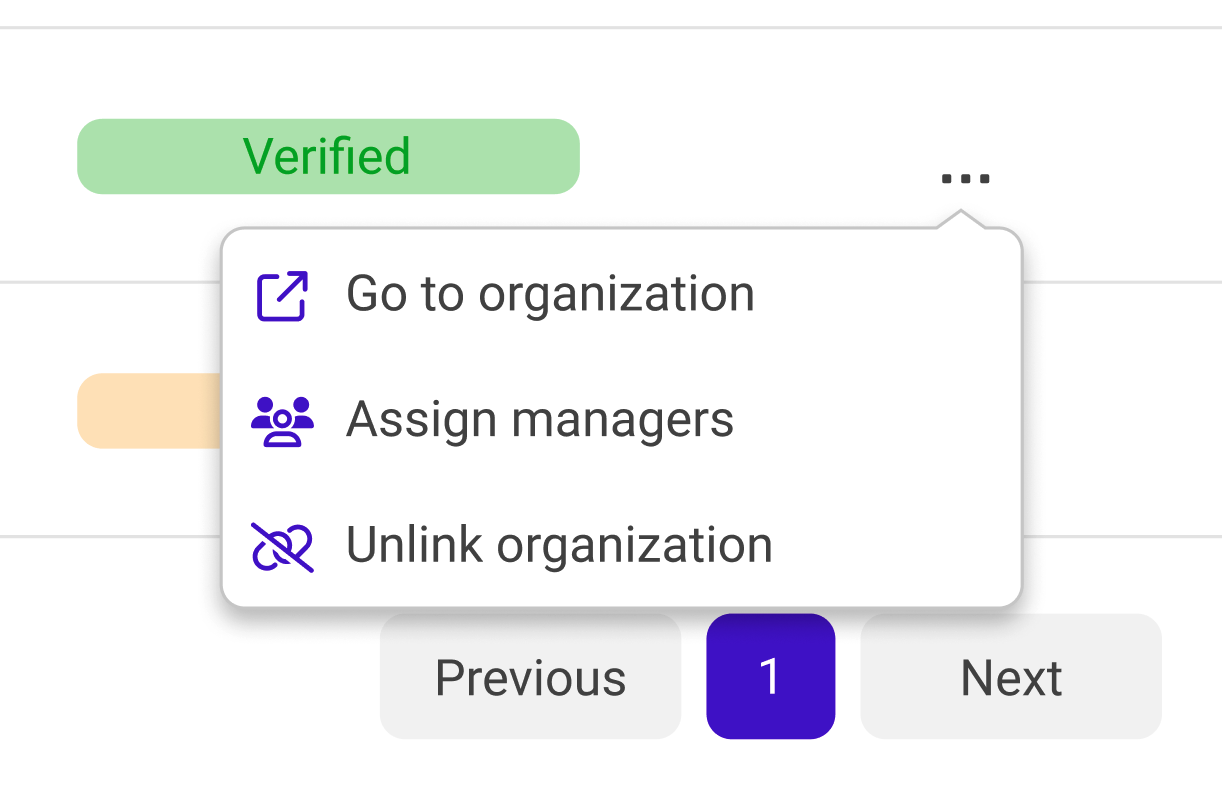Click the broken-link icon next to Unlink organization

[283, 544]
